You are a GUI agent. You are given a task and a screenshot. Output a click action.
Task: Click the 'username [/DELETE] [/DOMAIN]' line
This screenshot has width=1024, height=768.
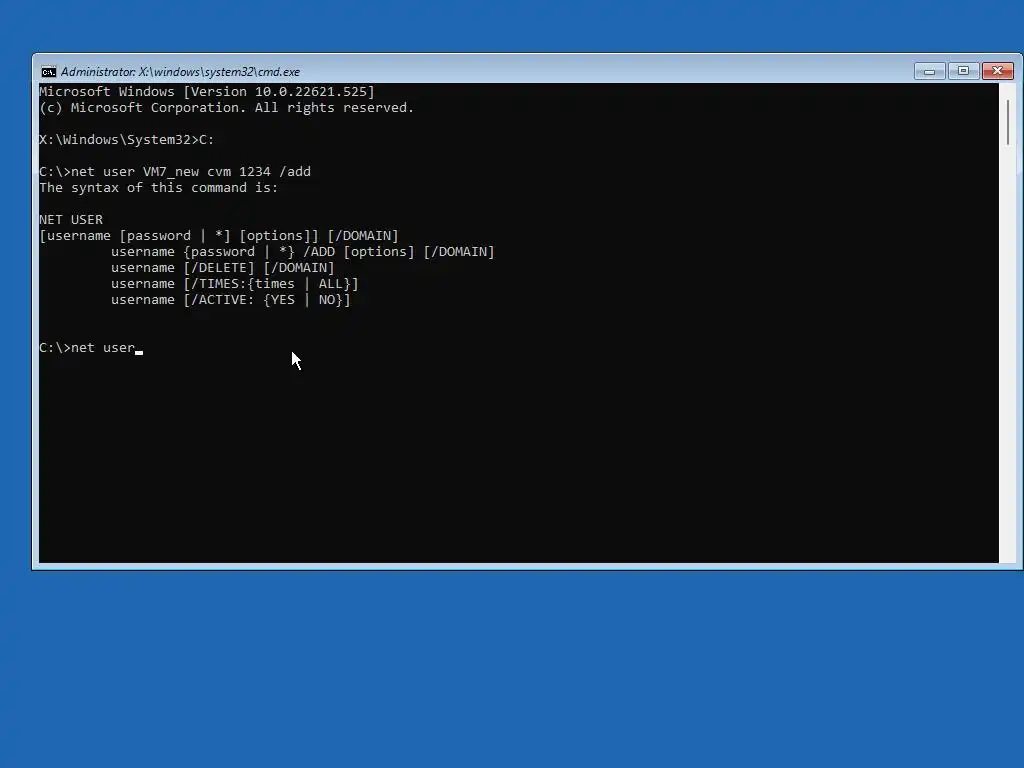click(x=223, y=268)
